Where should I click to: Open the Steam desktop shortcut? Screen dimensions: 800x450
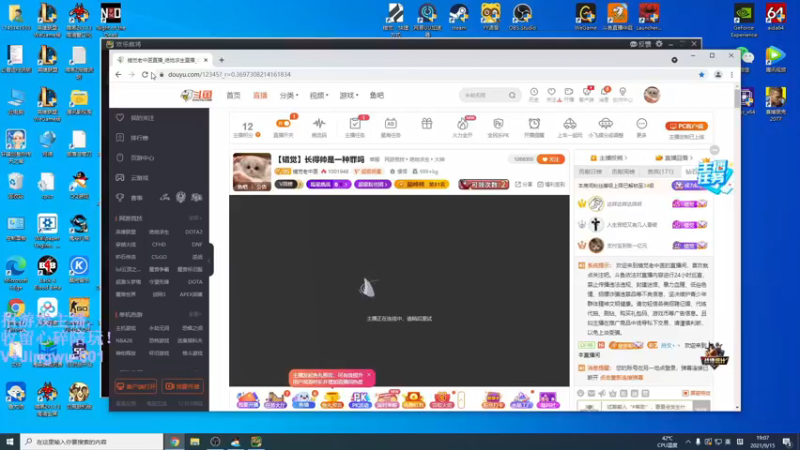[x=459, y=17]
